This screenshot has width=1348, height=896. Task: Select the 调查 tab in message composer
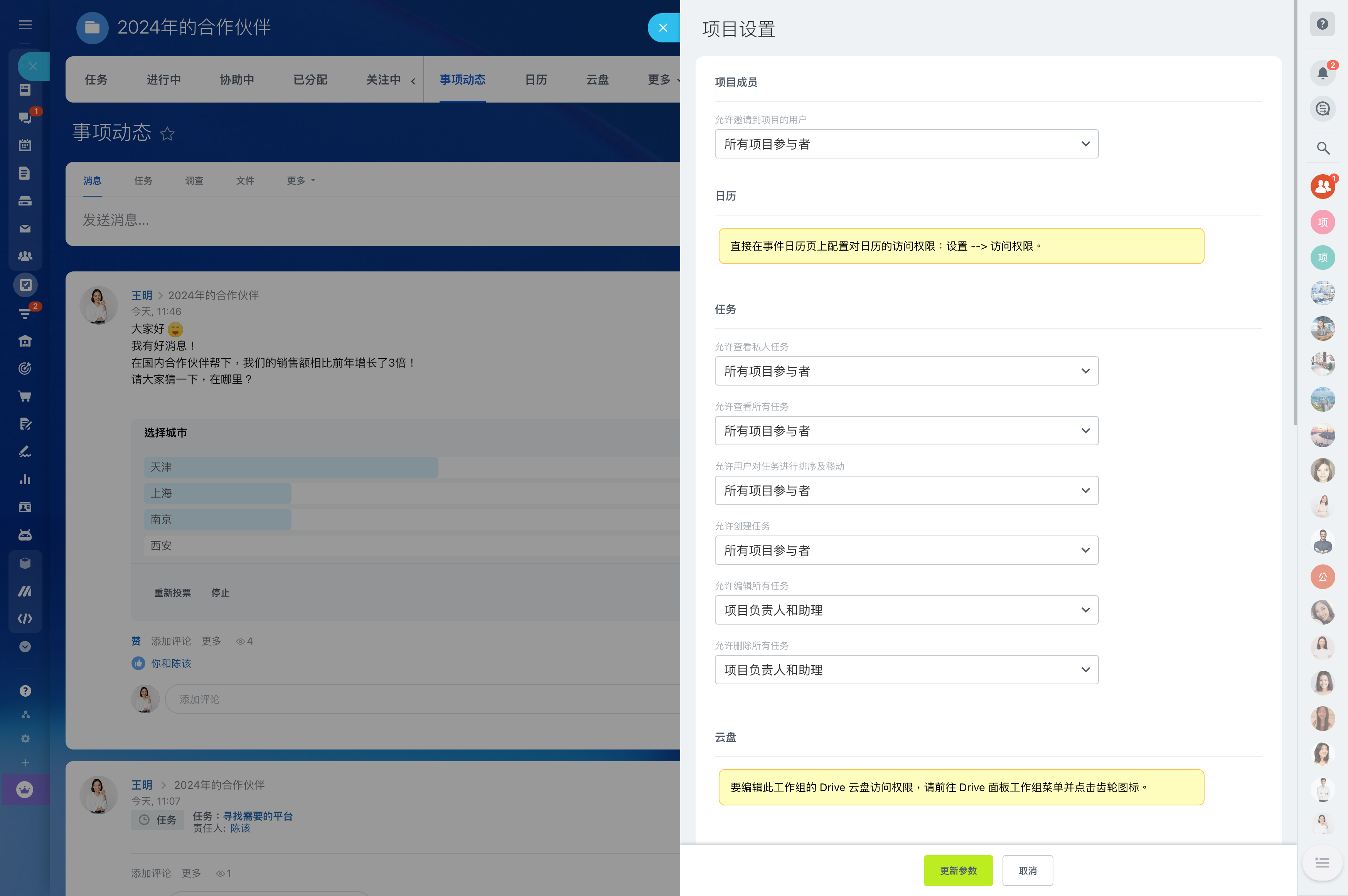click(x=194, y=180)
